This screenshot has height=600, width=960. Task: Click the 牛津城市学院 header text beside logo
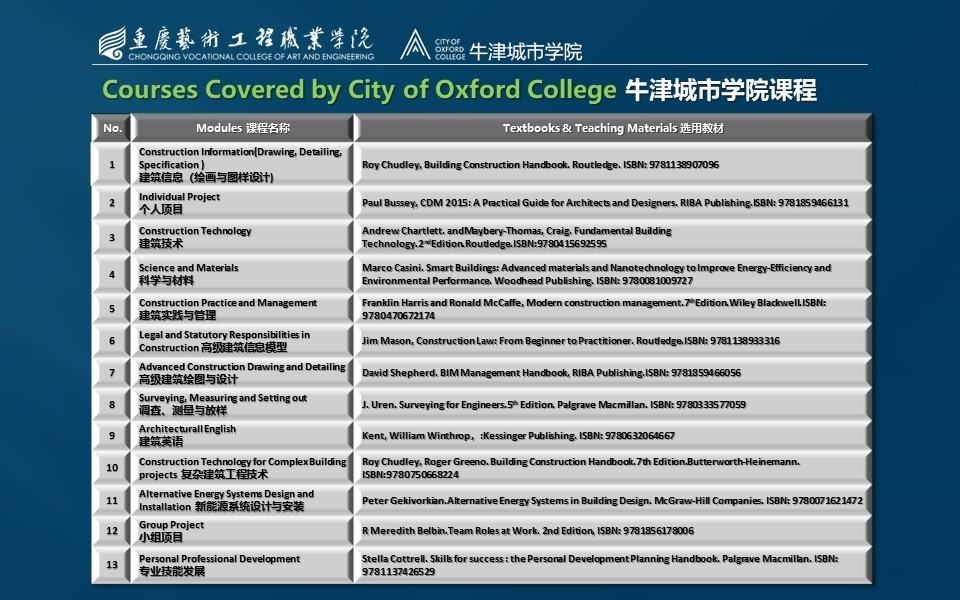(526, 51)
